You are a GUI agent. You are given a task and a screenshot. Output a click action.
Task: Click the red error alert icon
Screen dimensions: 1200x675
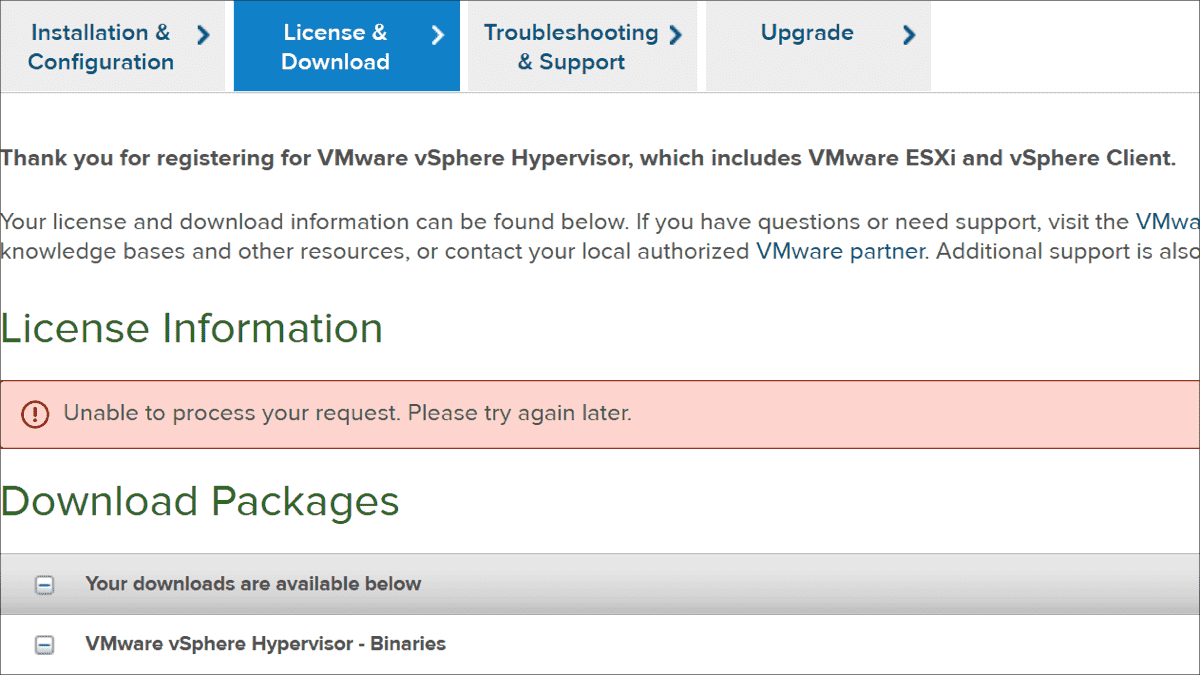35,413
